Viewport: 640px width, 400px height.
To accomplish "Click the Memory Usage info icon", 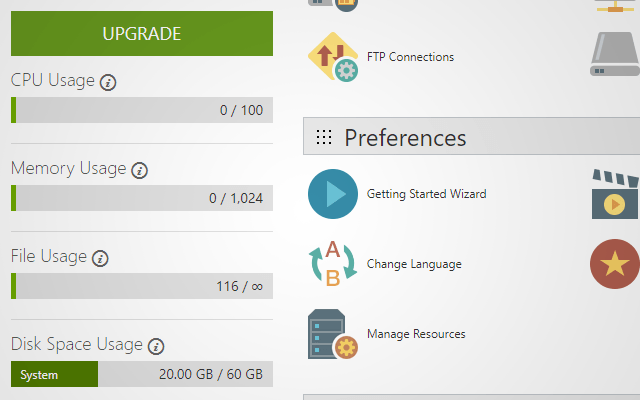I will point(140,170).
